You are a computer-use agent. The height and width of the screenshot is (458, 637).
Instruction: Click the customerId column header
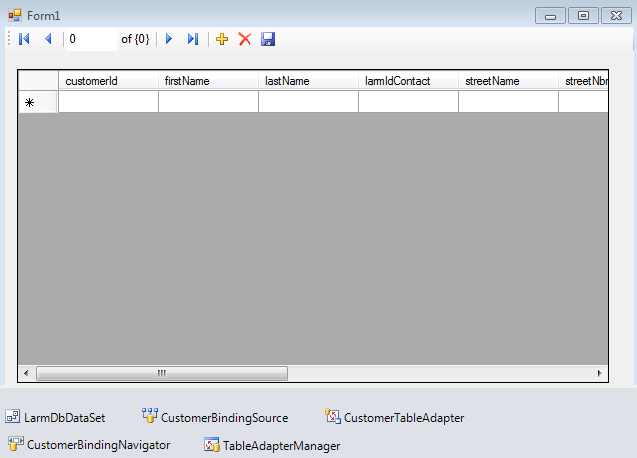pyautogui.click(x=108, y=80)
